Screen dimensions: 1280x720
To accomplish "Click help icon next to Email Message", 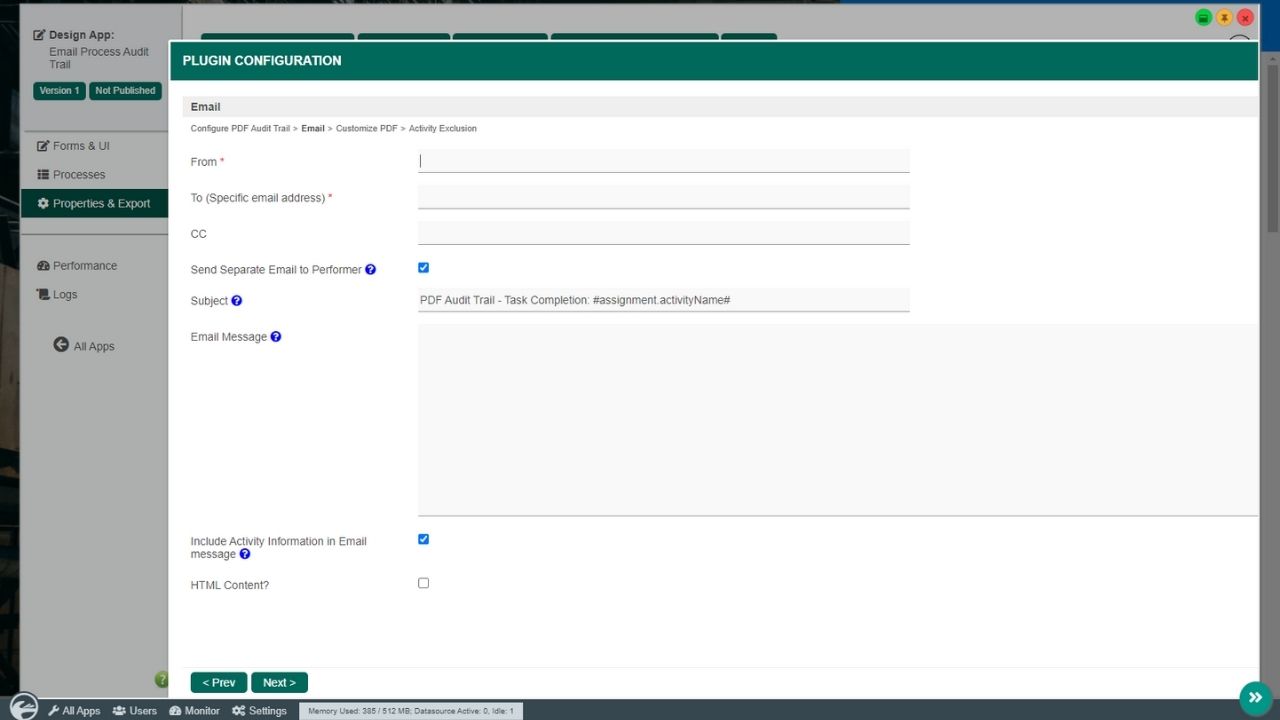I will [x=276, y=337].
